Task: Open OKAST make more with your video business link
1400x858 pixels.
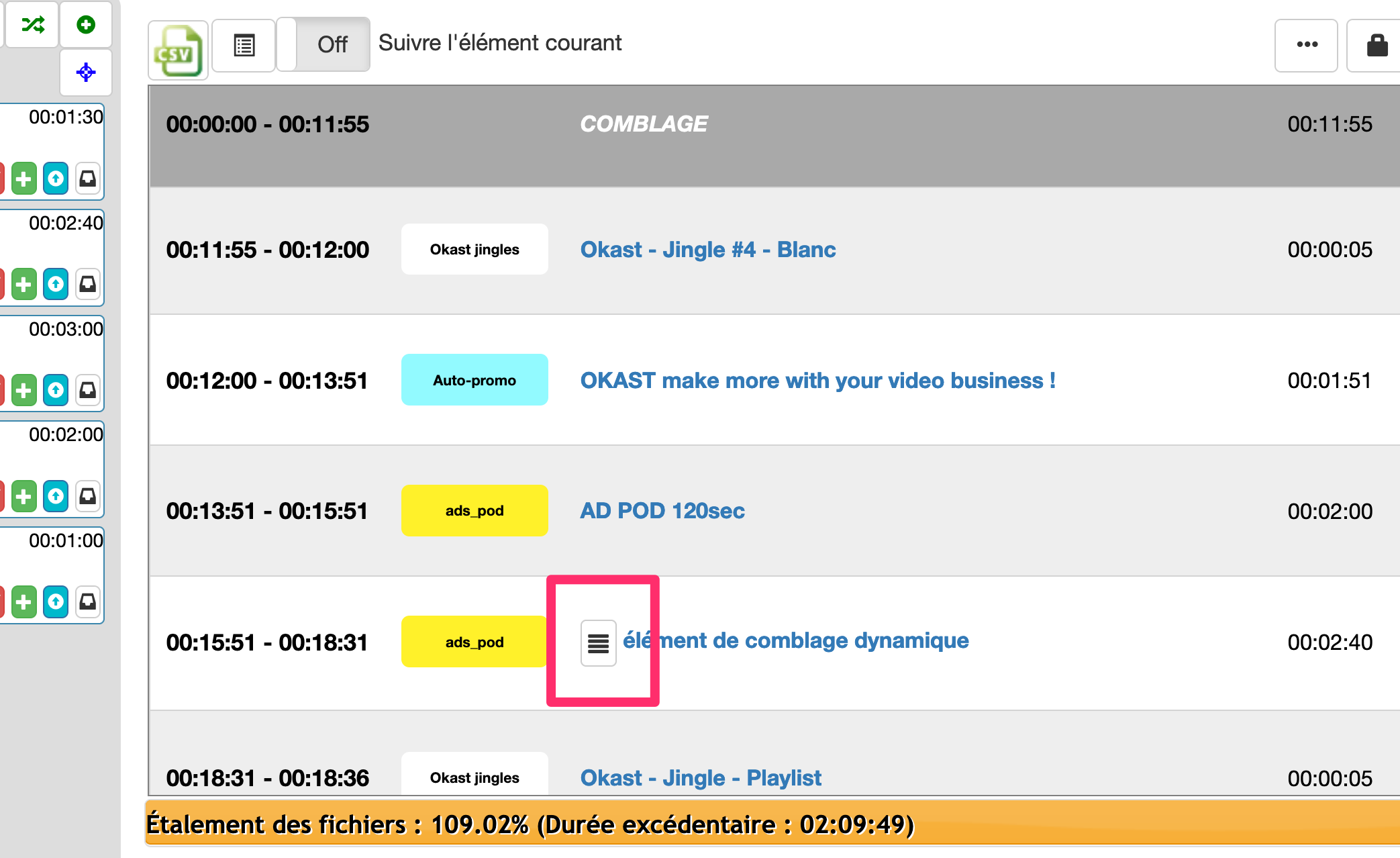Action: point(817,381)
